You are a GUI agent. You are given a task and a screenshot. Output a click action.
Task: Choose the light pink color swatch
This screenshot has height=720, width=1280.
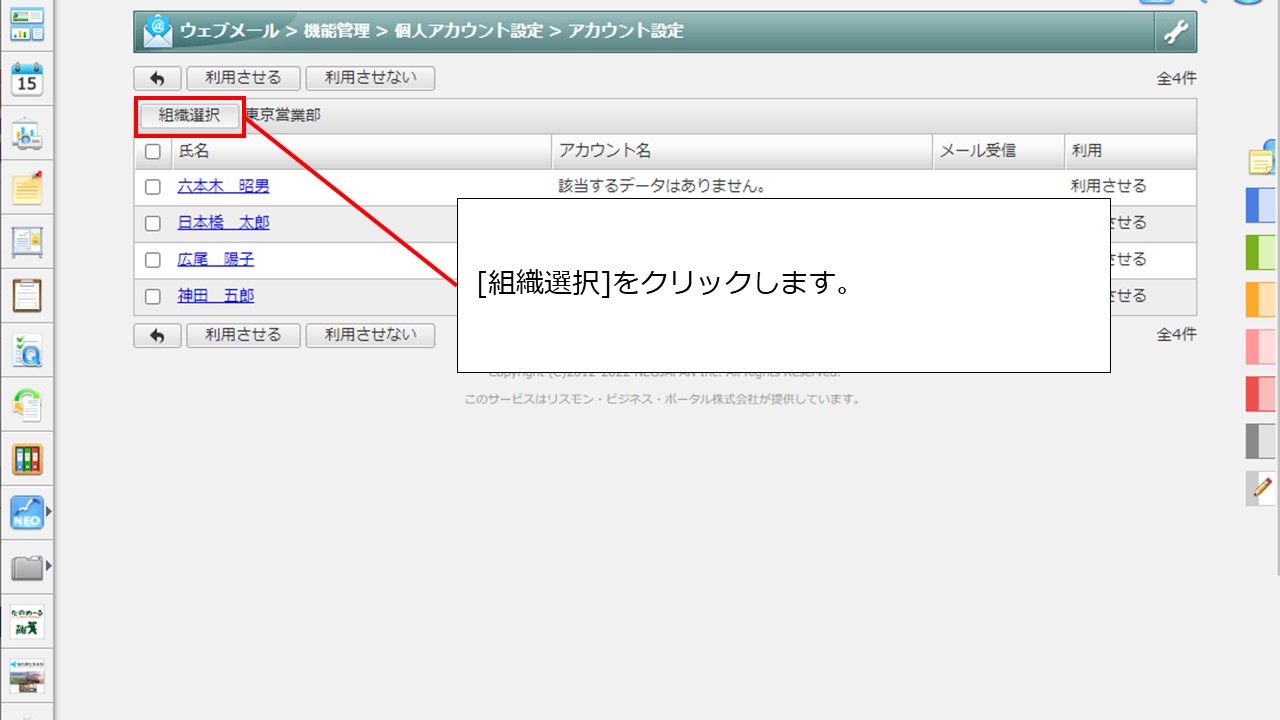(1262, 346)
